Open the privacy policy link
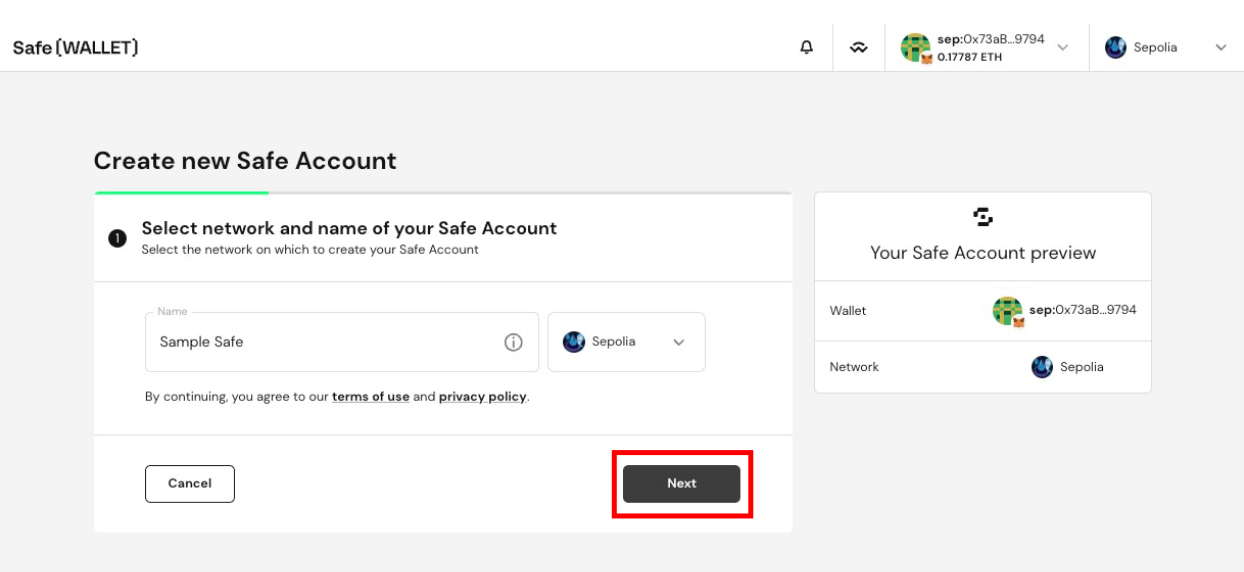 (x=483, y=397)
